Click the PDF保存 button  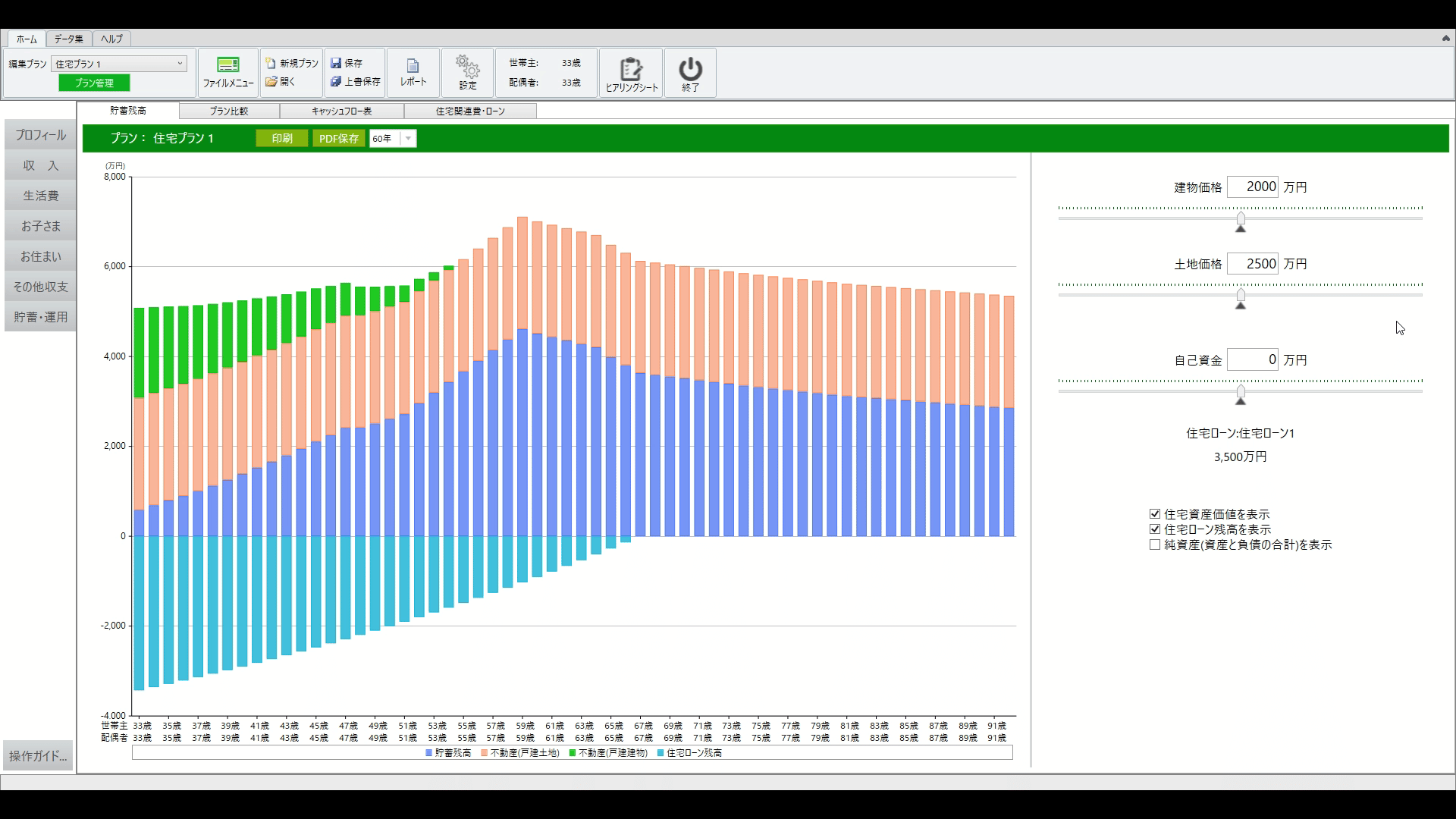click(x=338, y=139)
